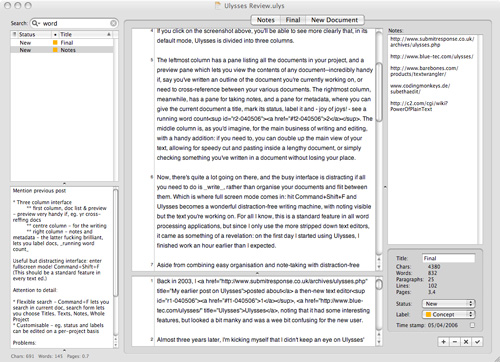Click paragraph 6 starting 'Now, there's quite'
Image resolution: width=500 pixels, height=362 pixels.
(x=264, y=211)
